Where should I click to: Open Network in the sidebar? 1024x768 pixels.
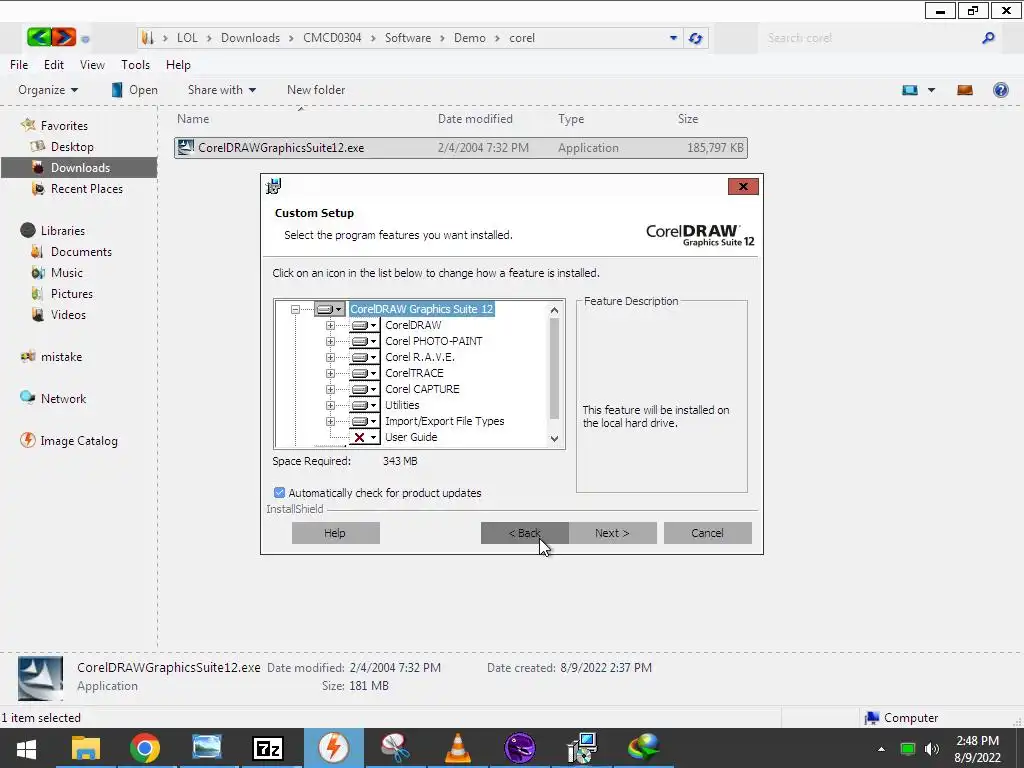pyautogui.click(x=63, y=398)
